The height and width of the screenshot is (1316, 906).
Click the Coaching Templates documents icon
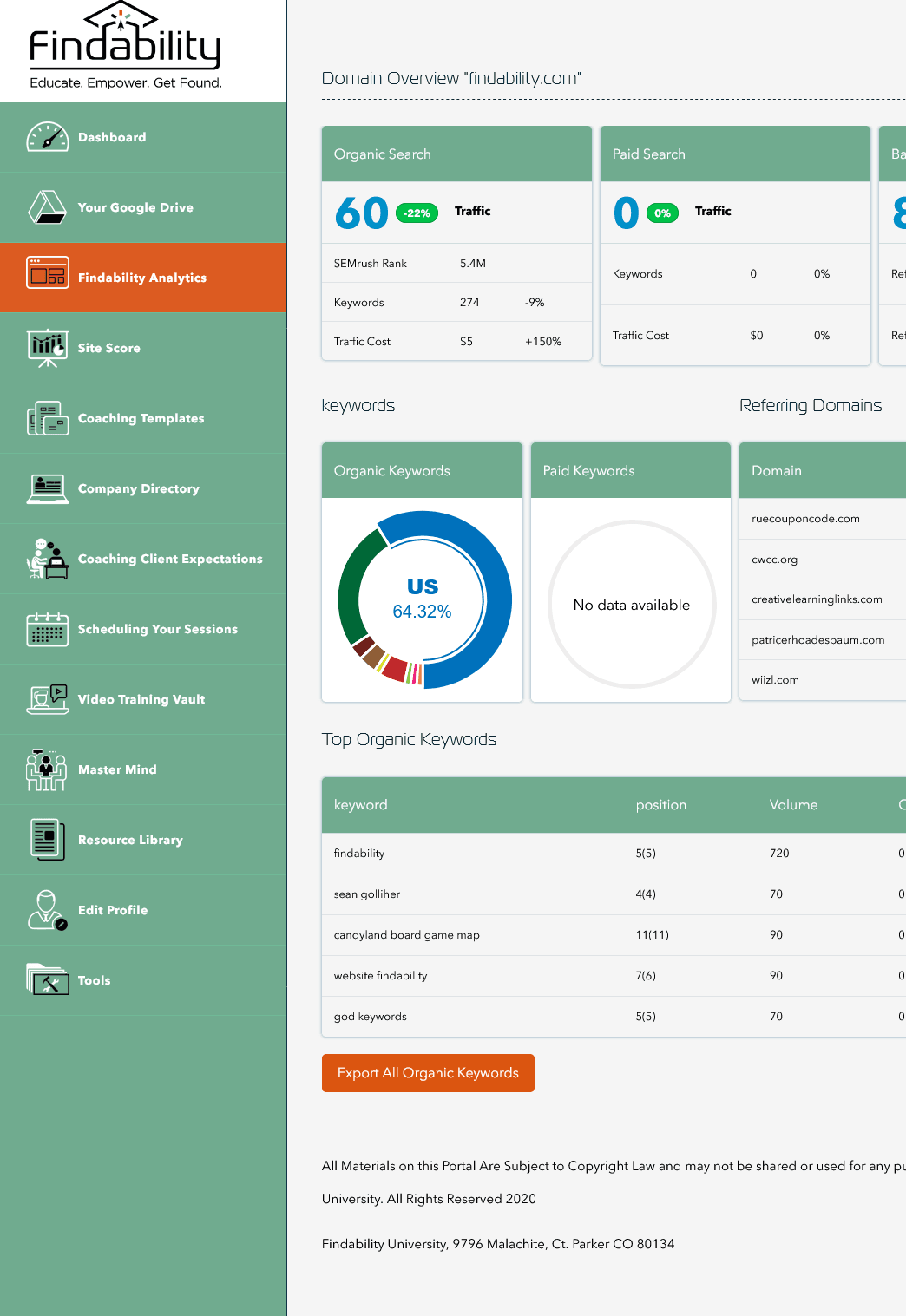point(48,418)
